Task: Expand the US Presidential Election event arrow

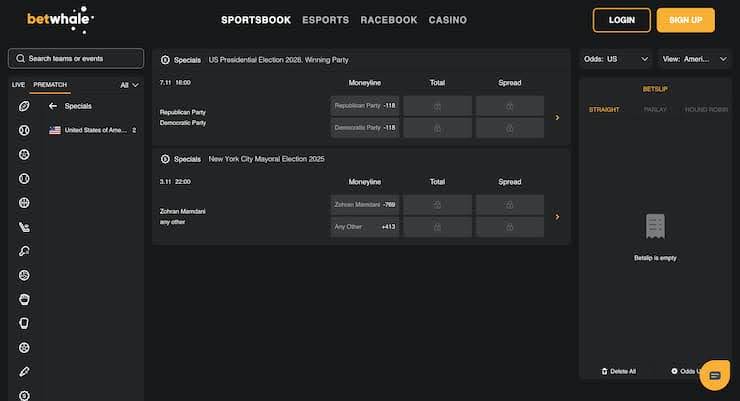Action: [x=557, y=117]
